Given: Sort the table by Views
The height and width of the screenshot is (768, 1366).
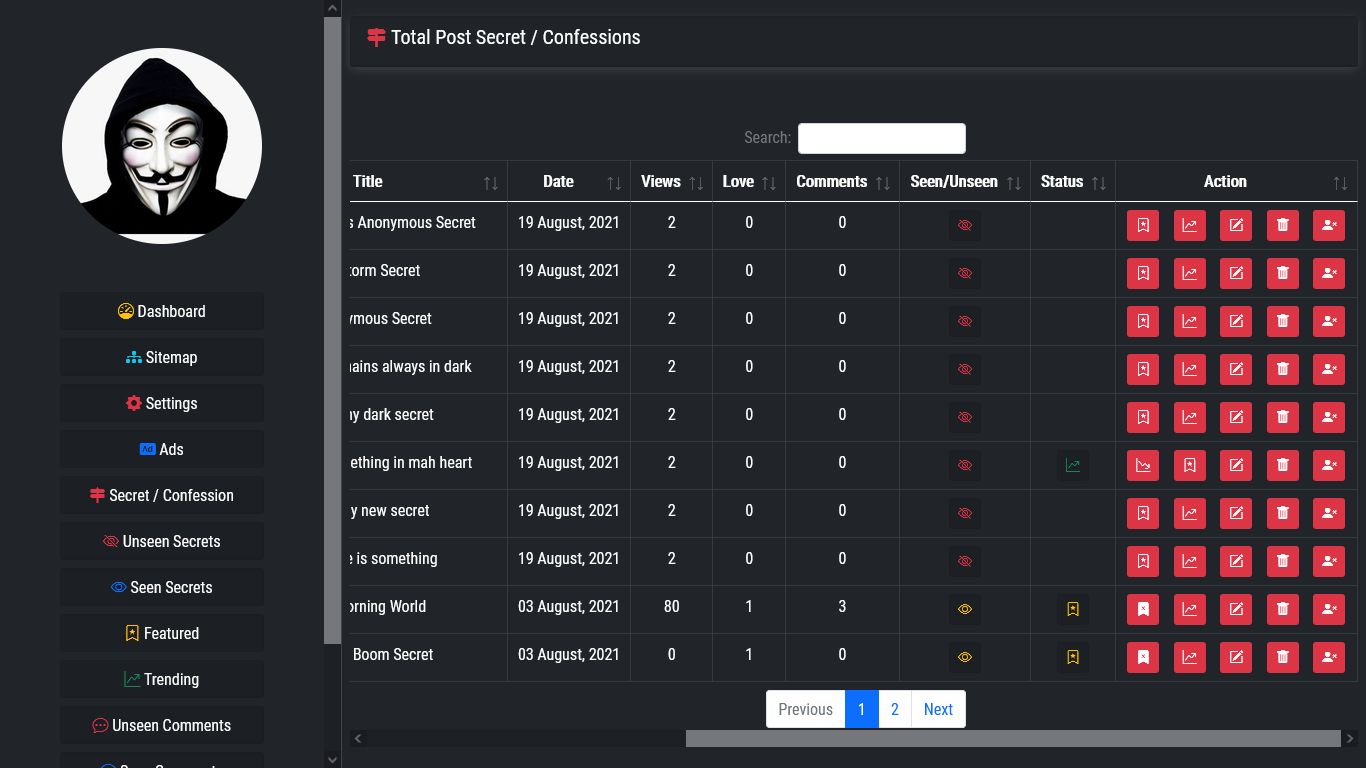Looking at the screenshot, I should (x=661, y=181).
